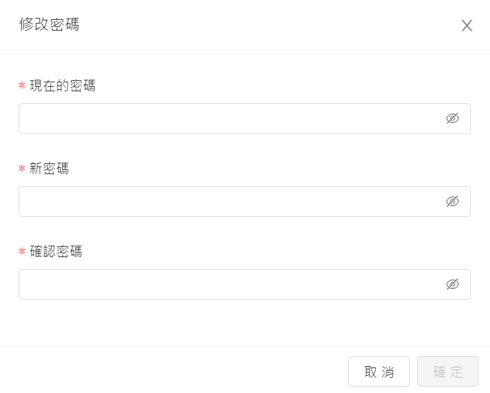Image resolution: width=490 pixels, height=393 pixels.
Task: Click the red asterisk beside 新密碼
Action: (x=22, y=169)
